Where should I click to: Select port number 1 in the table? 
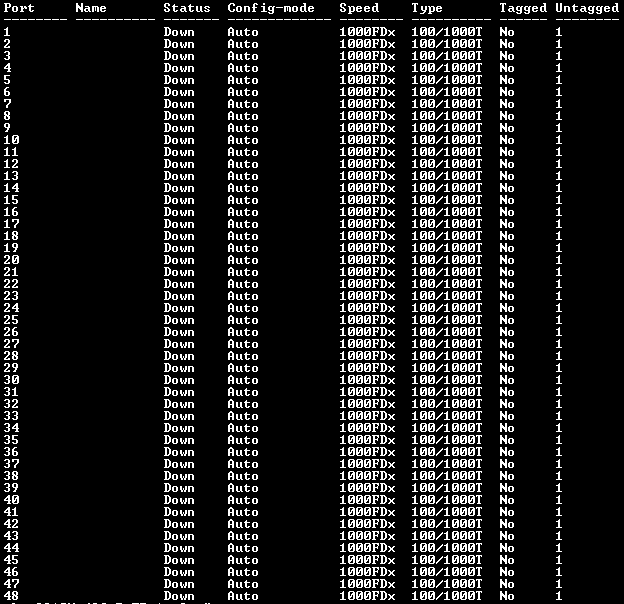(7, 32)
